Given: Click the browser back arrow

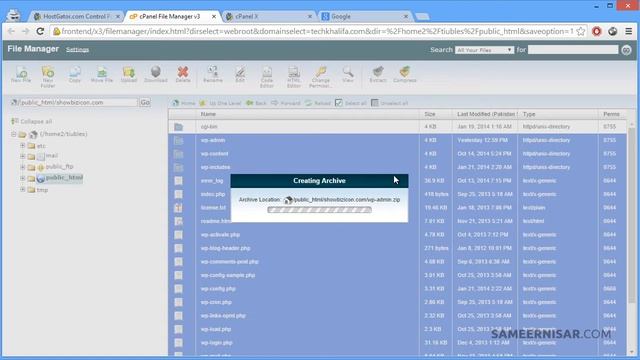Looking at the screenshot, I should tap(11, 31).
